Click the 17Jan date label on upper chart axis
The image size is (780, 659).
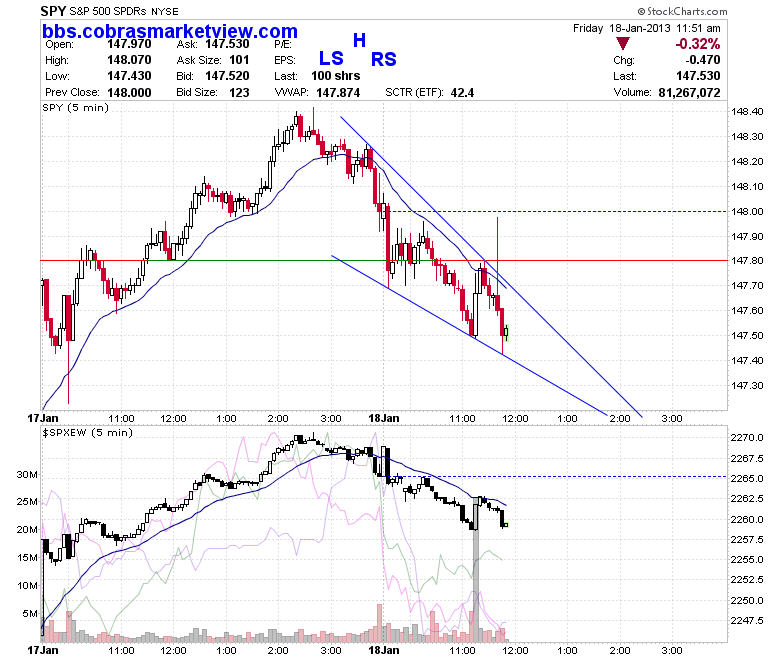click(43, 418)
